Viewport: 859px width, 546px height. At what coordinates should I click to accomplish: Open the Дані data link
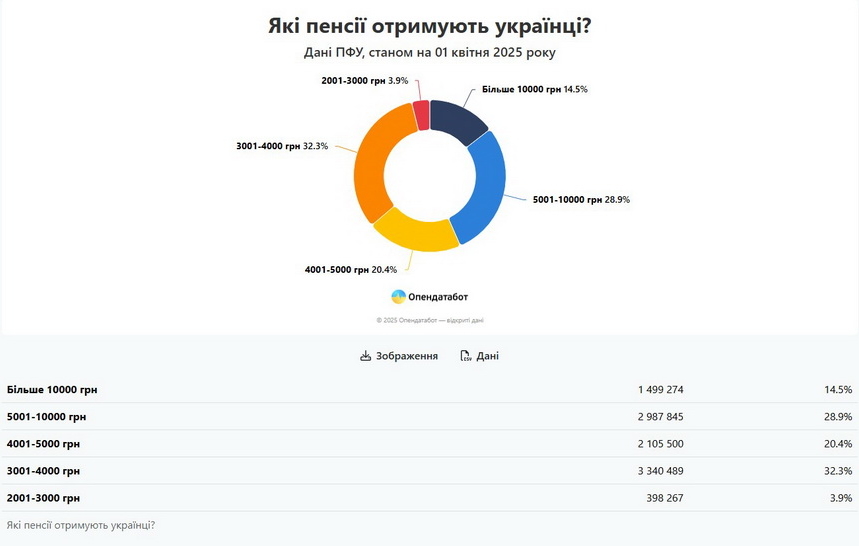click(487, 356)
